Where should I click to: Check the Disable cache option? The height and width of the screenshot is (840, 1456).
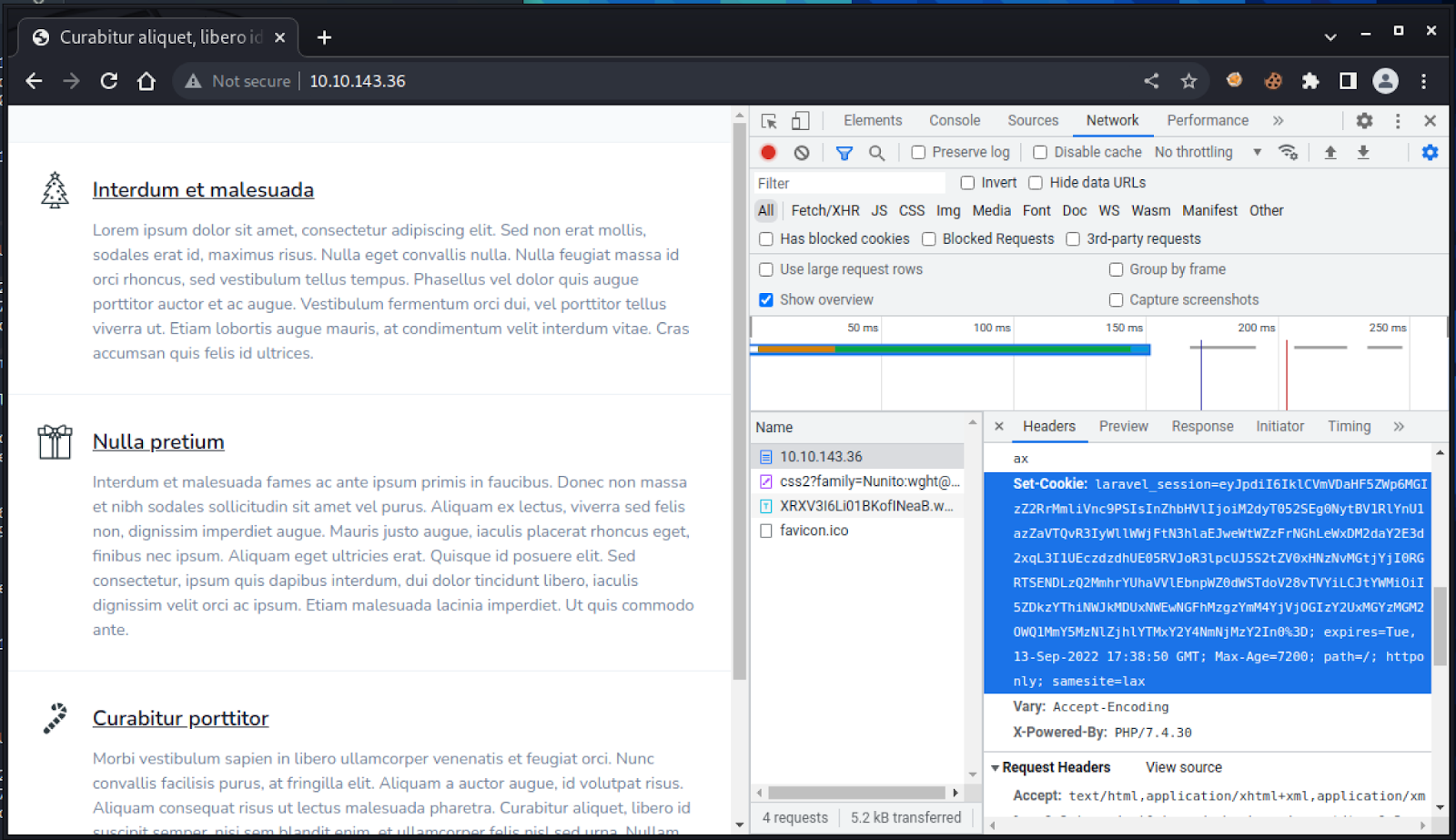(1040, 153)
